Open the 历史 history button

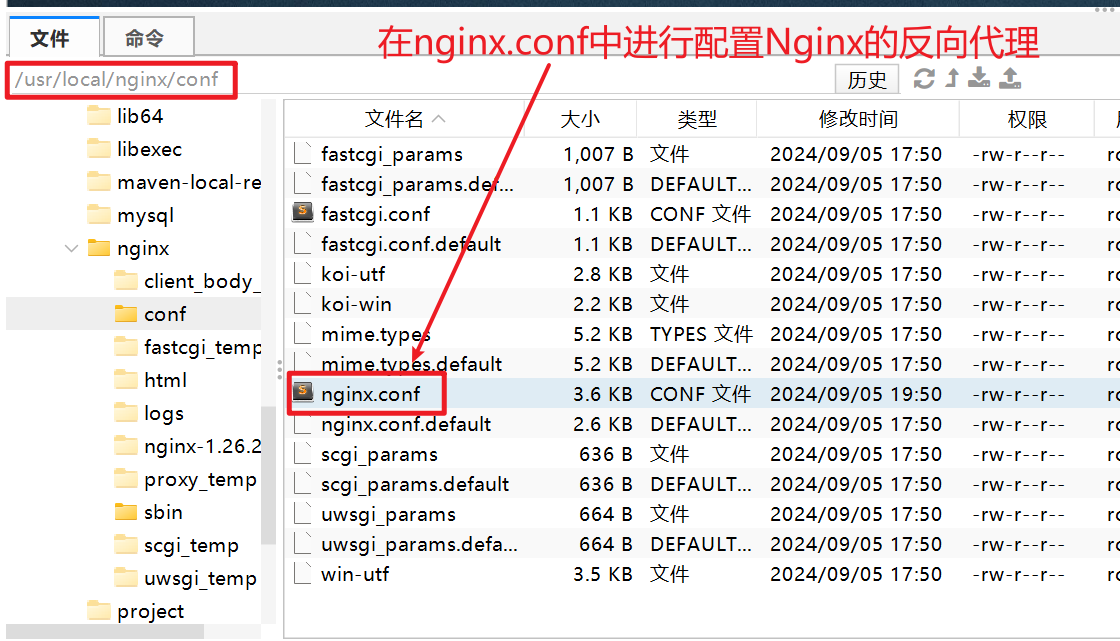coord(867,80)
